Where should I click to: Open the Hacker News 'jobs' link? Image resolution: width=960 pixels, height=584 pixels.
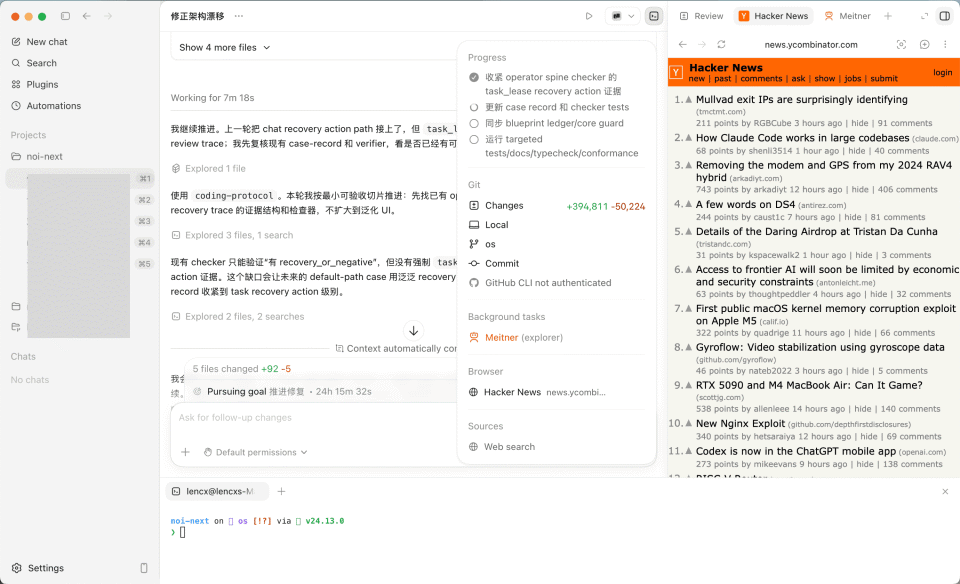coord(852,78)
